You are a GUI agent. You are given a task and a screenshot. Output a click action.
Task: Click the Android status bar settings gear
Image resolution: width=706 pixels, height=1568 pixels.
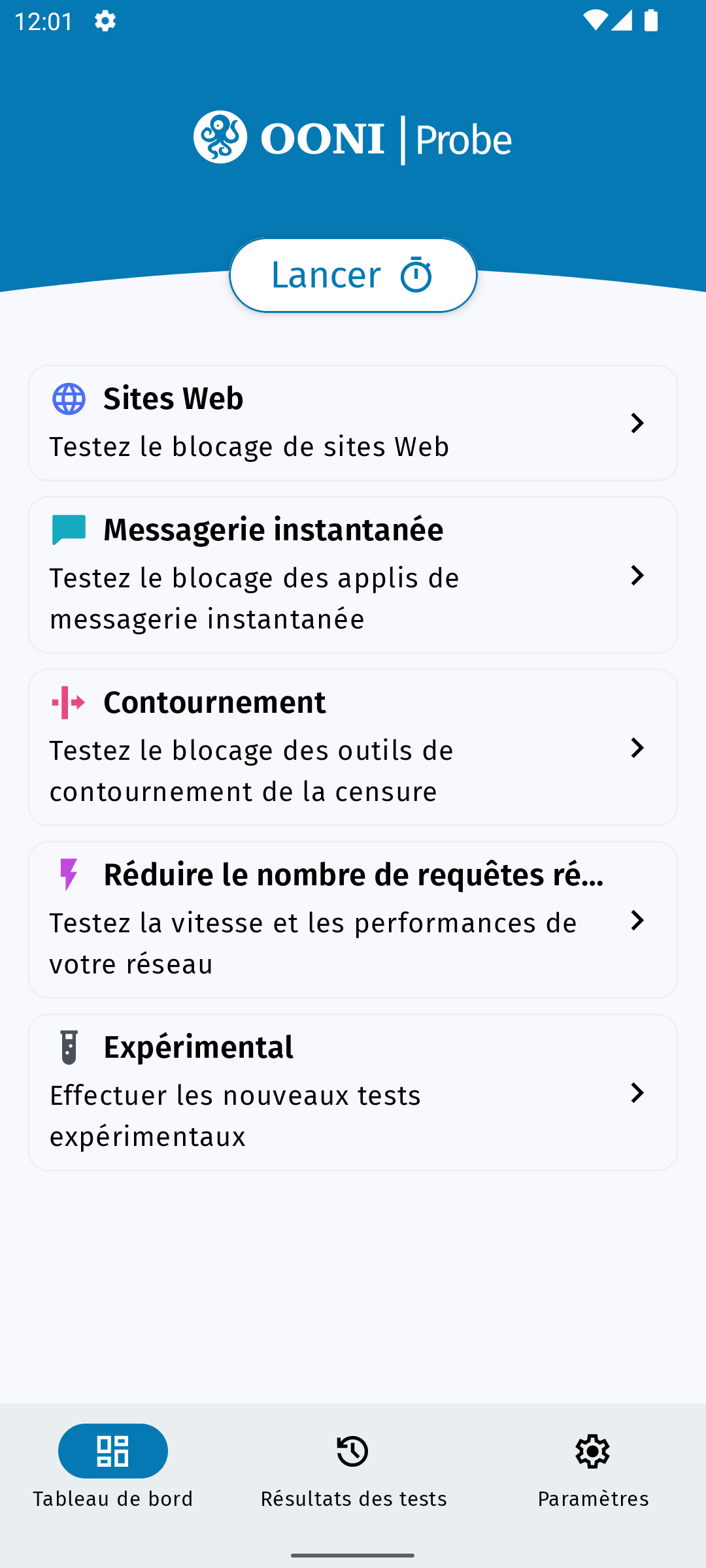pos(105,21)
